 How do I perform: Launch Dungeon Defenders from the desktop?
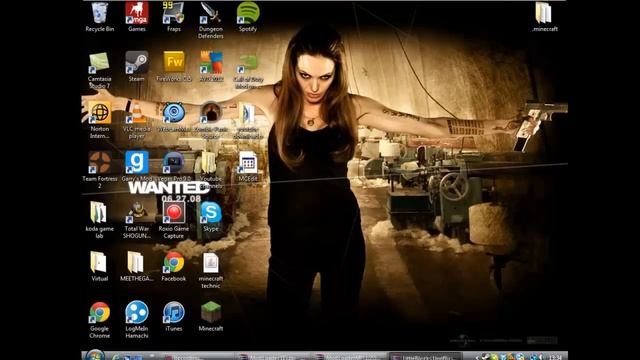point(211,13)
